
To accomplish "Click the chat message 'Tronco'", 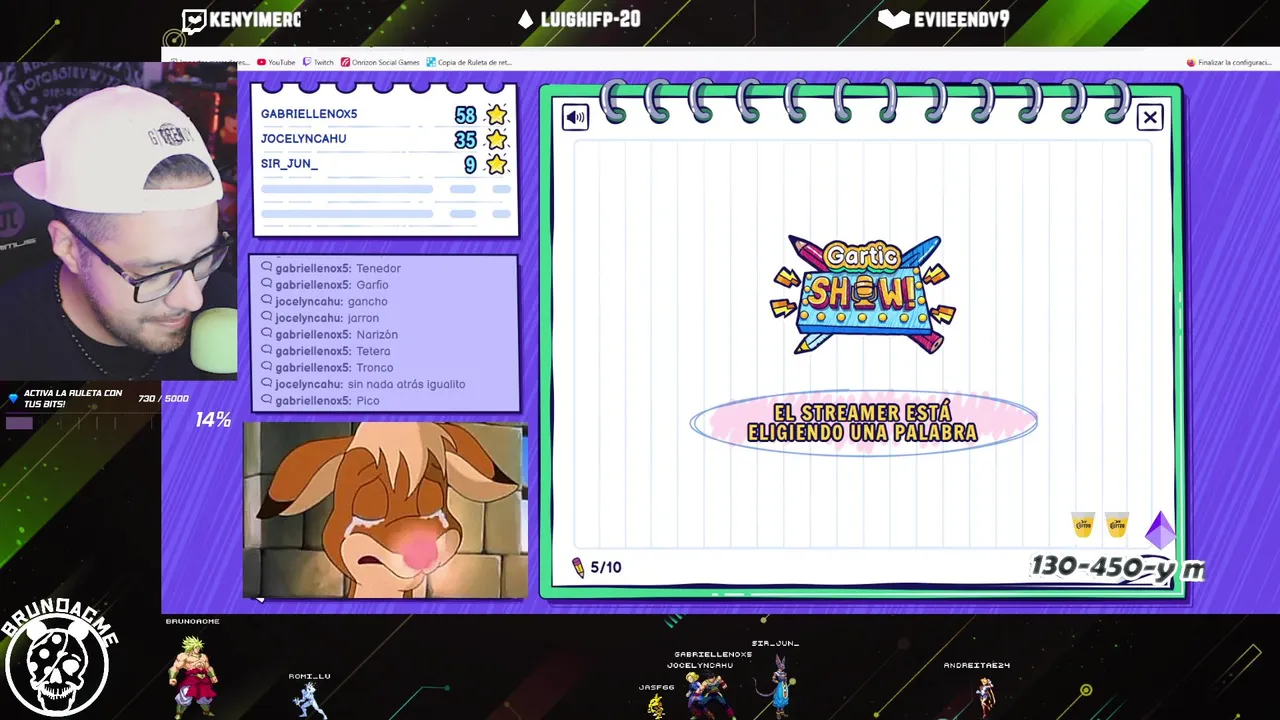I will pyautogui.click(x=375, y=367).
